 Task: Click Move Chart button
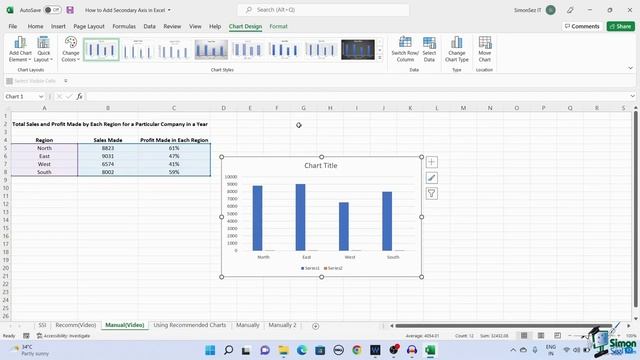coord(484,49)
